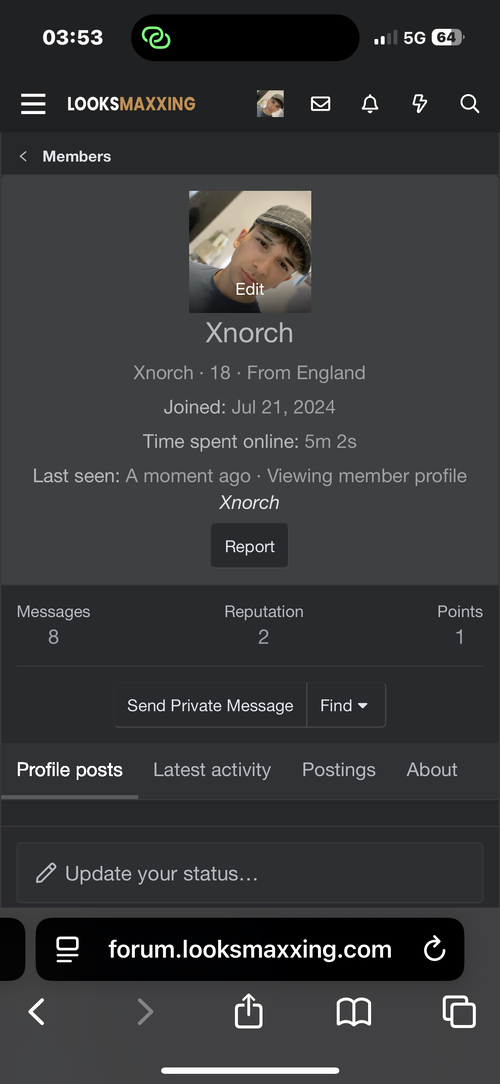Expand the Find dropdown
500x1084 pixels.
pos(346,705)
